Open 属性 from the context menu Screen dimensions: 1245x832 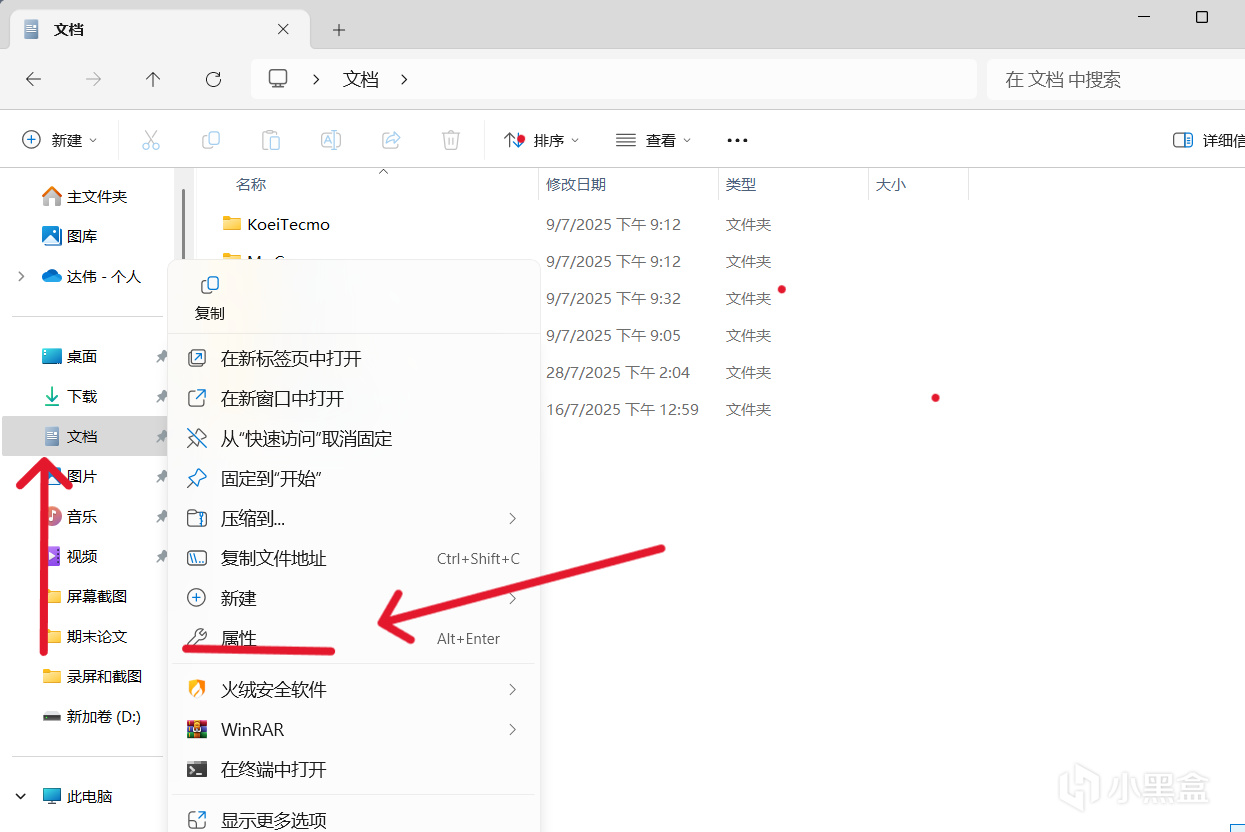pos(354,638)
